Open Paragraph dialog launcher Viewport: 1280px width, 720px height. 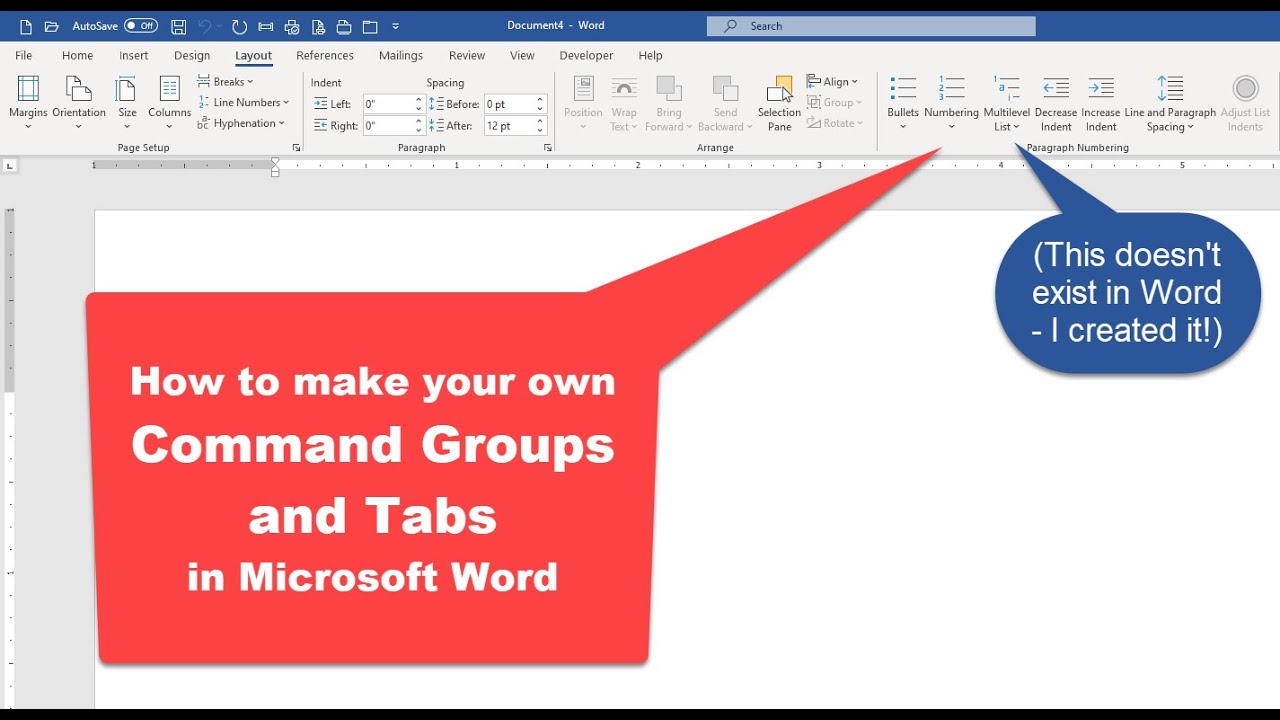548,148
